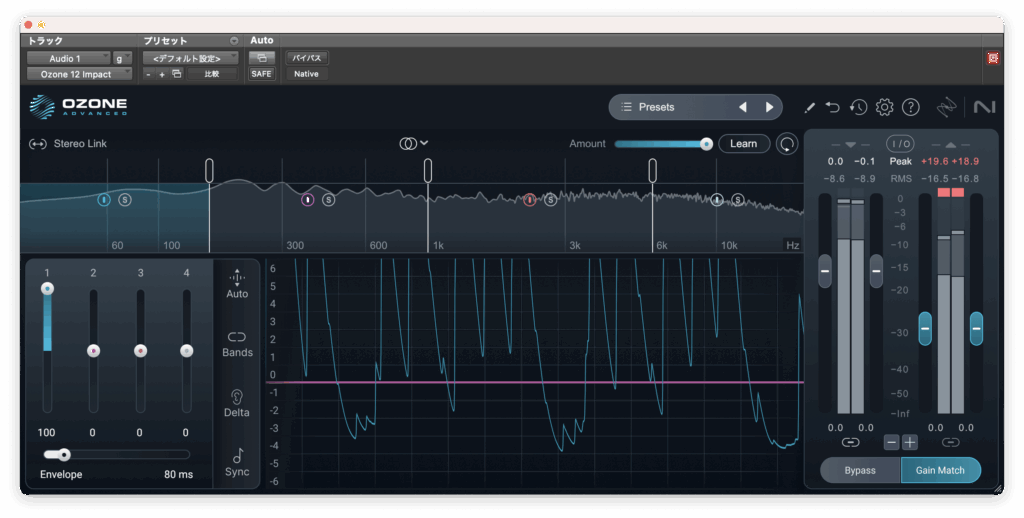Click the Bypass button
Viewport: 1024px width, 518px height.
click(859, 470)
